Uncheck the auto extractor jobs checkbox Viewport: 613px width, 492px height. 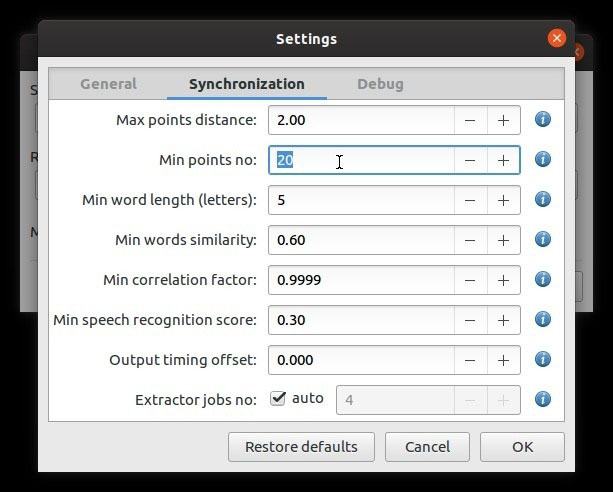(x=278, y=399)
